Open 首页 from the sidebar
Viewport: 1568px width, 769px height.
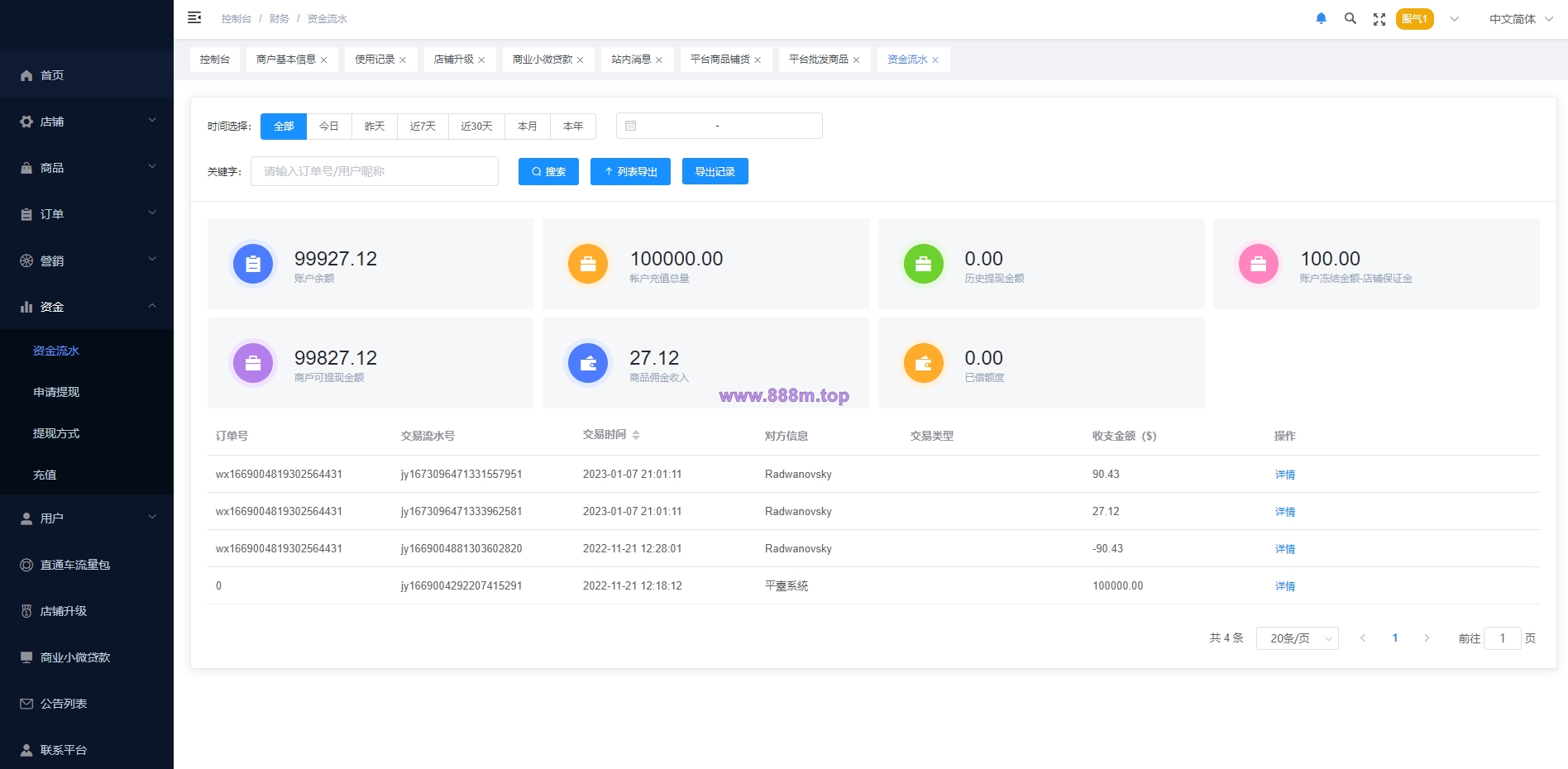pos(87,75)
